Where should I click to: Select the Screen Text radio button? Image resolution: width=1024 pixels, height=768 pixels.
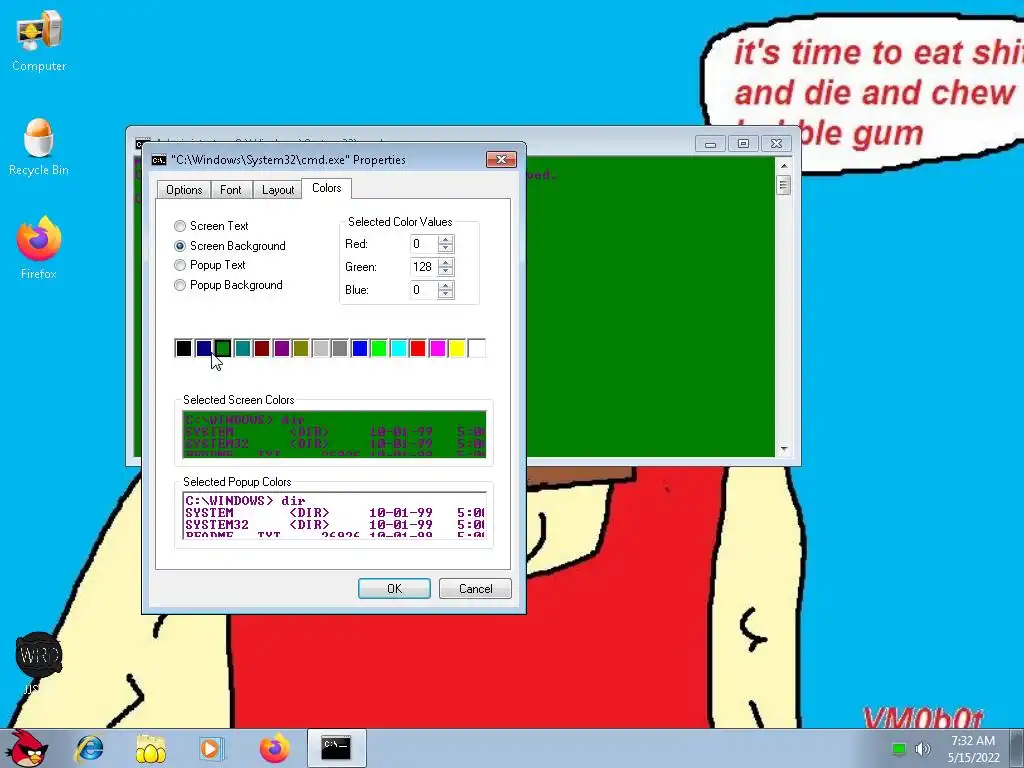(180, 226)
